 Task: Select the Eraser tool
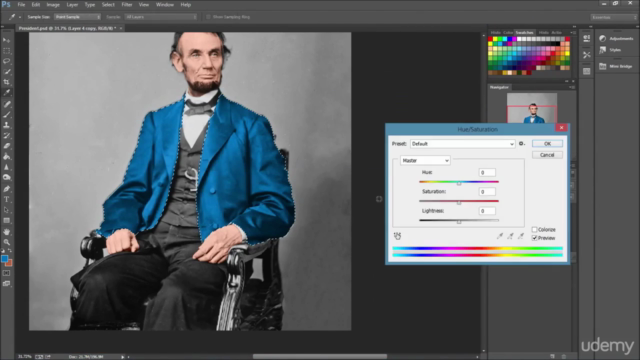7,146
